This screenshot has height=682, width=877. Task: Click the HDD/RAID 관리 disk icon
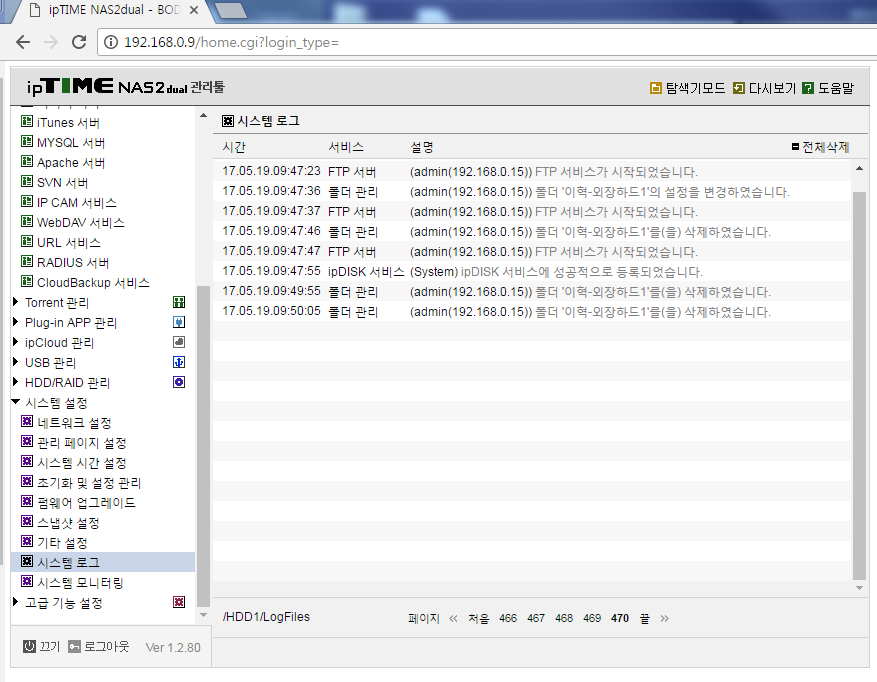tap(179, 382)
